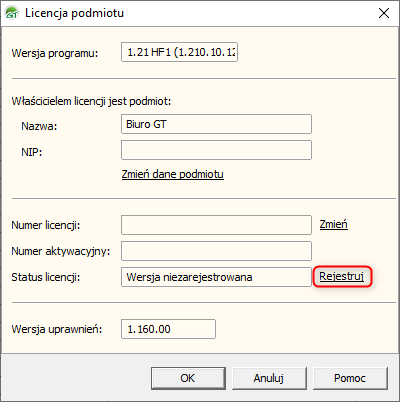Click the Status licencji label

tap(46, 277)
